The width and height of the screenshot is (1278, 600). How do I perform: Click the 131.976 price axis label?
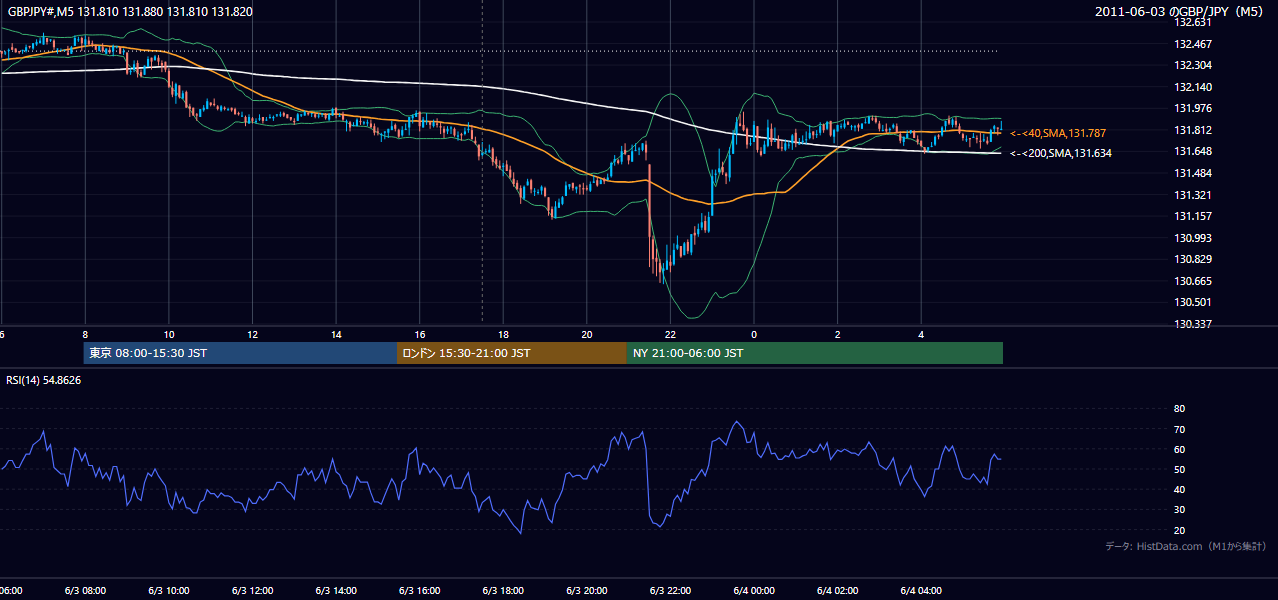pos(1192,109)
